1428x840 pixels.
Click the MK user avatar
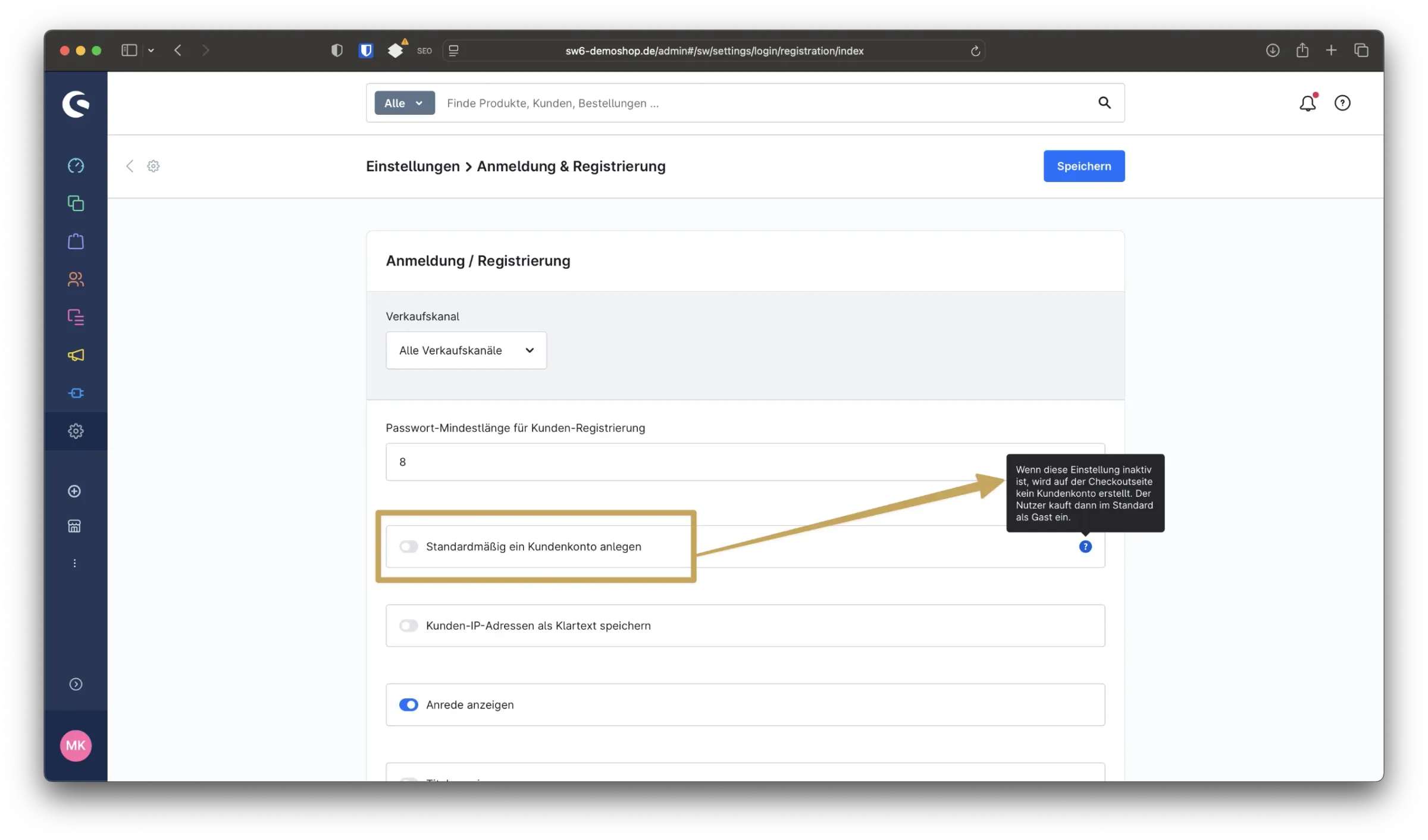76,745
